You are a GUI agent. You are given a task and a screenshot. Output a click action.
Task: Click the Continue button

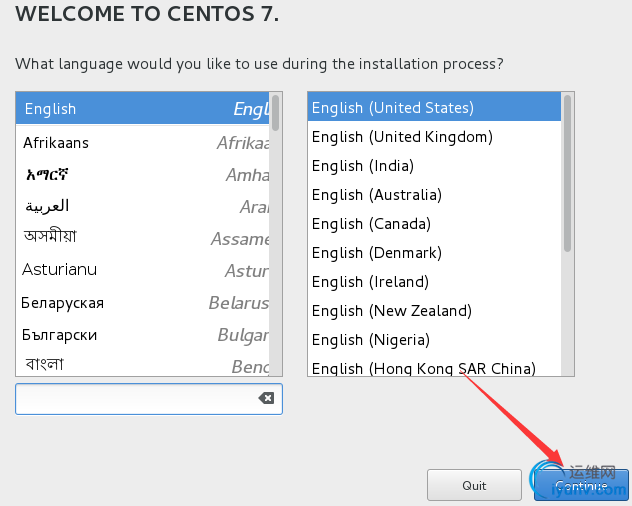coord(581,485)
